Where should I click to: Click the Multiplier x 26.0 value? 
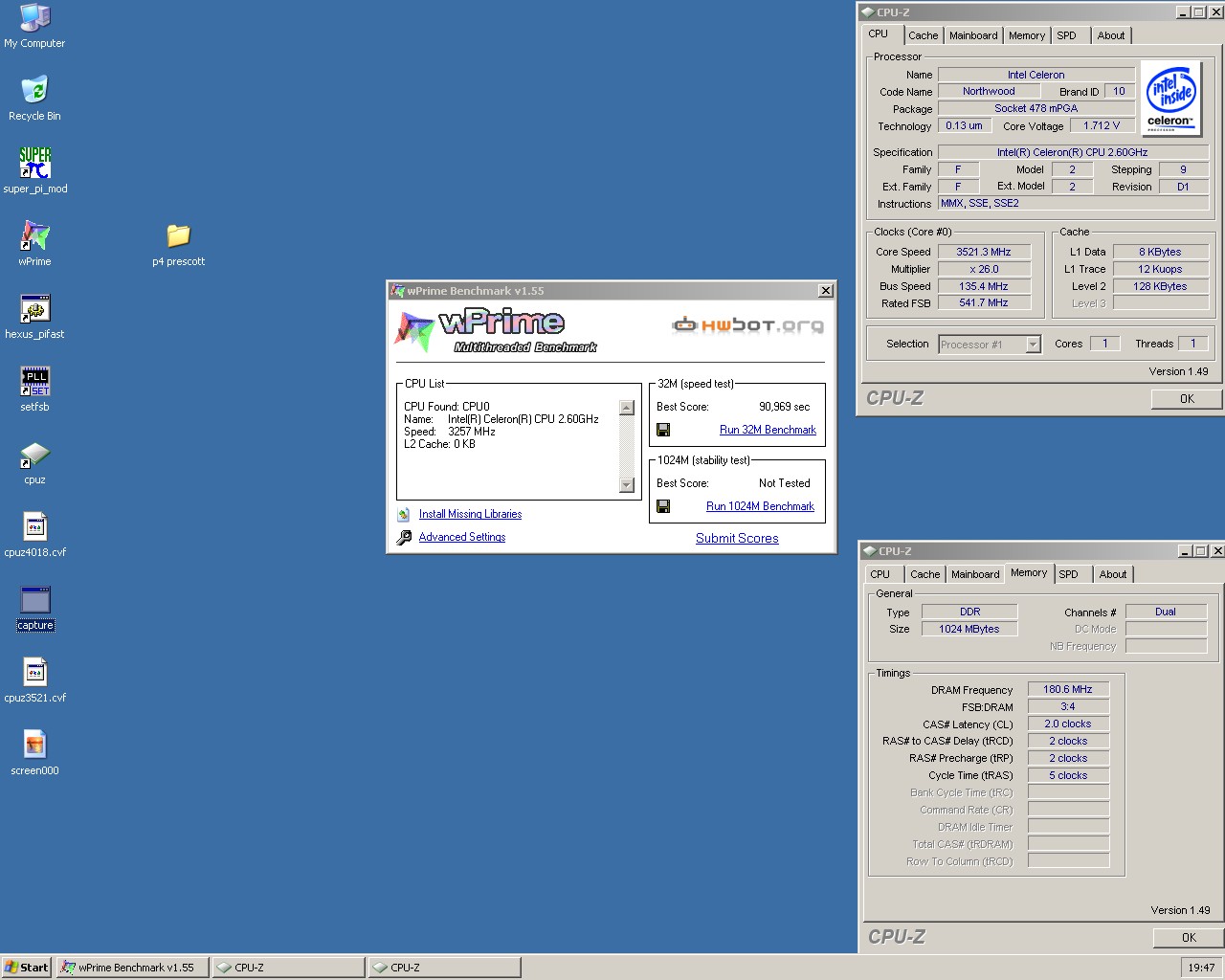(984, 269)
